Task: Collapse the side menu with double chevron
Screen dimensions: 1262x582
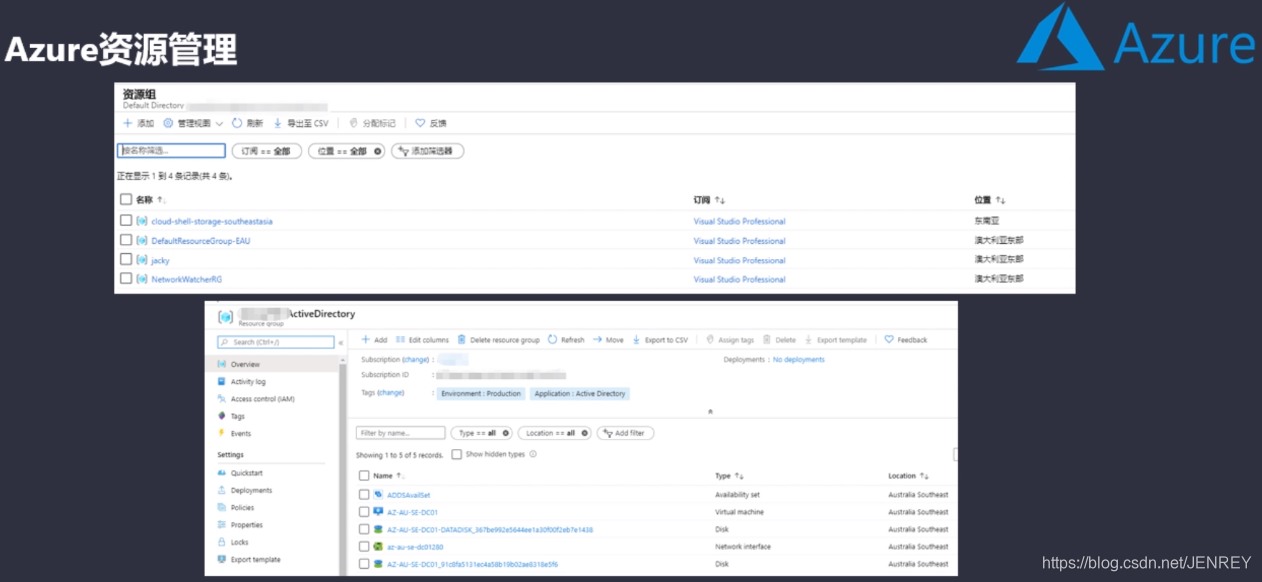Action: click(x=341, y=342)
